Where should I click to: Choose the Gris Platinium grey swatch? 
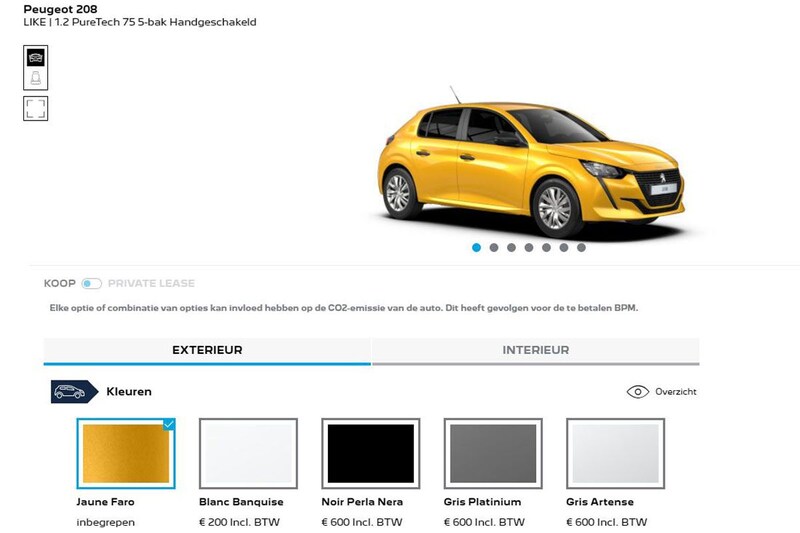[x=493, y=453]
